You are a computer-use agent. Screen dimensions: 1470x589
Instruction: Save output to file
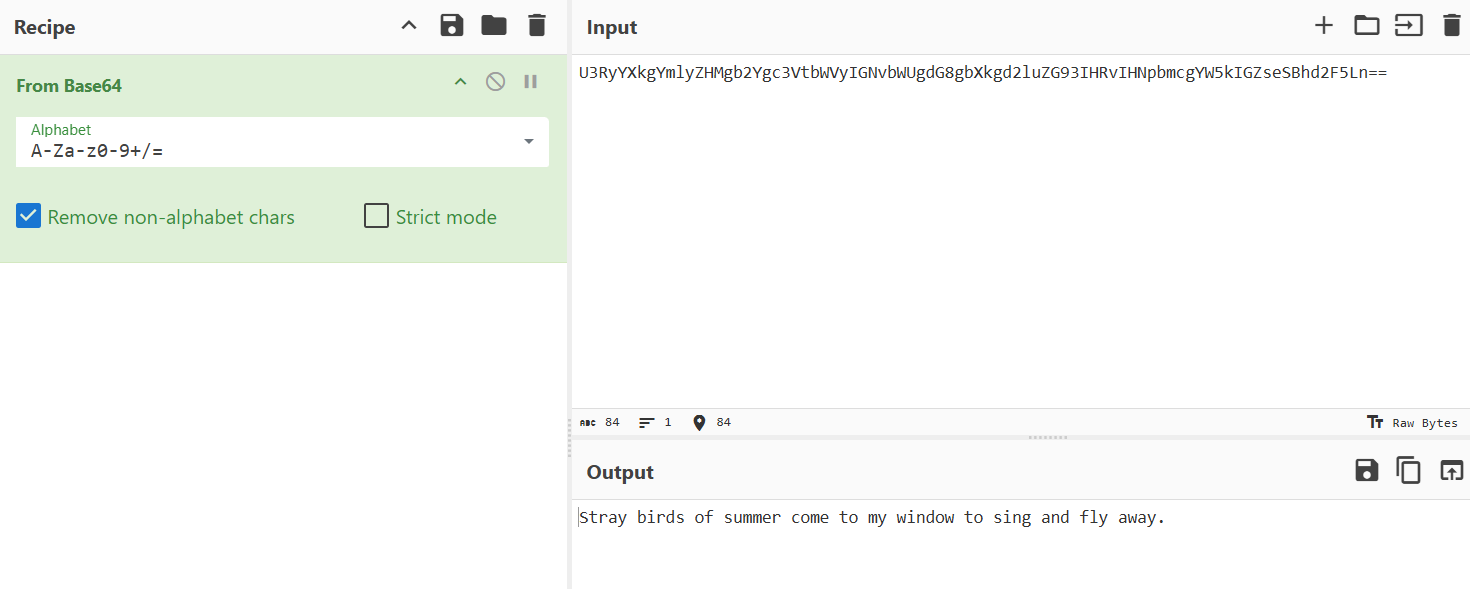pyautogui.click(x=1366, y=470)
